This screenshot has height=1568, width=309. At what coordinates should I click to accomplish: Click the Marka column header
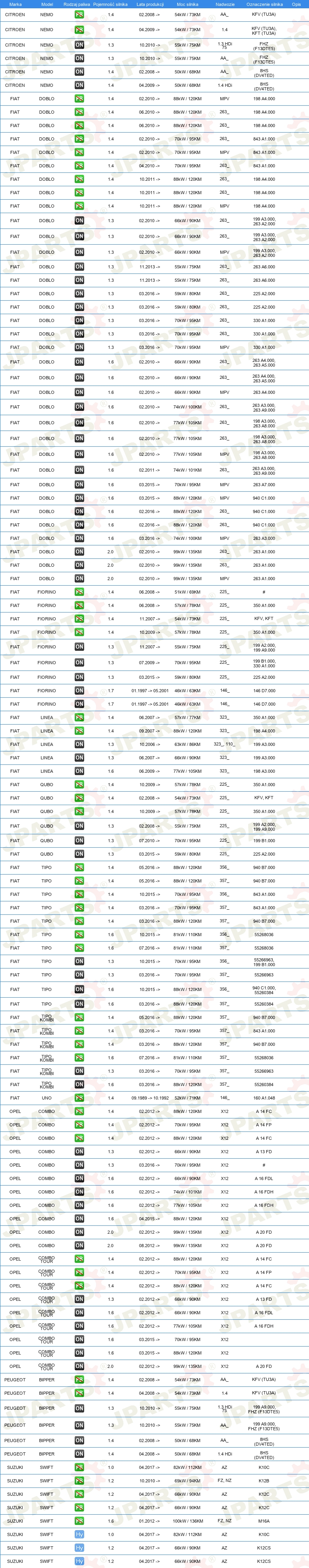click(15, 4)
